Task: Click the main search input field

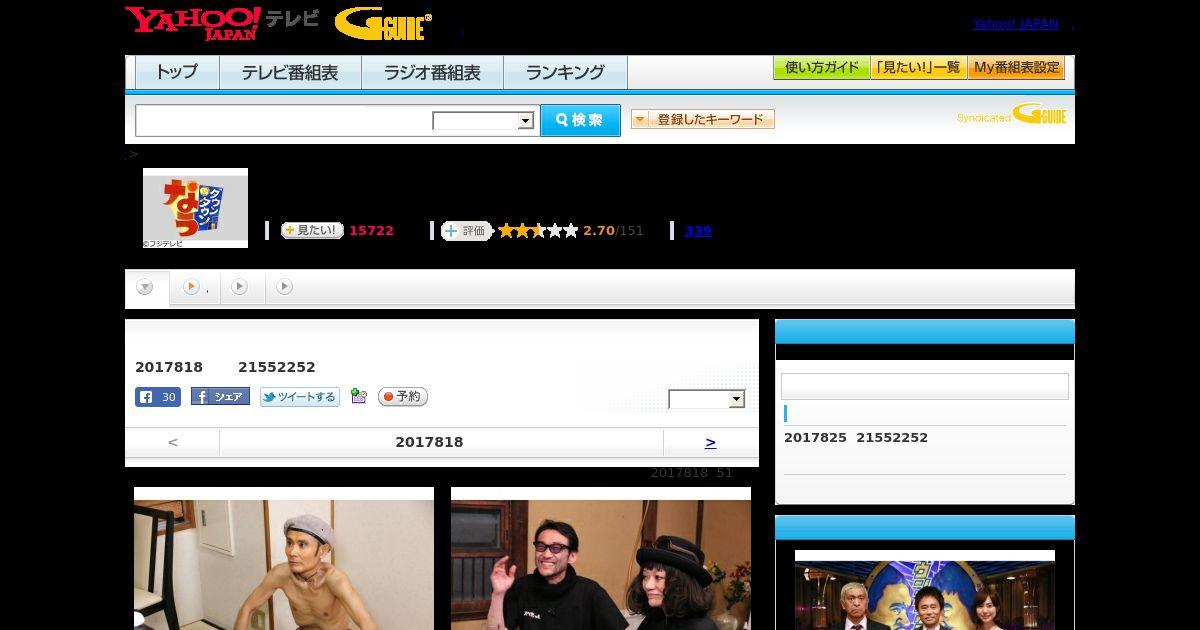Action: coord(284,120)
